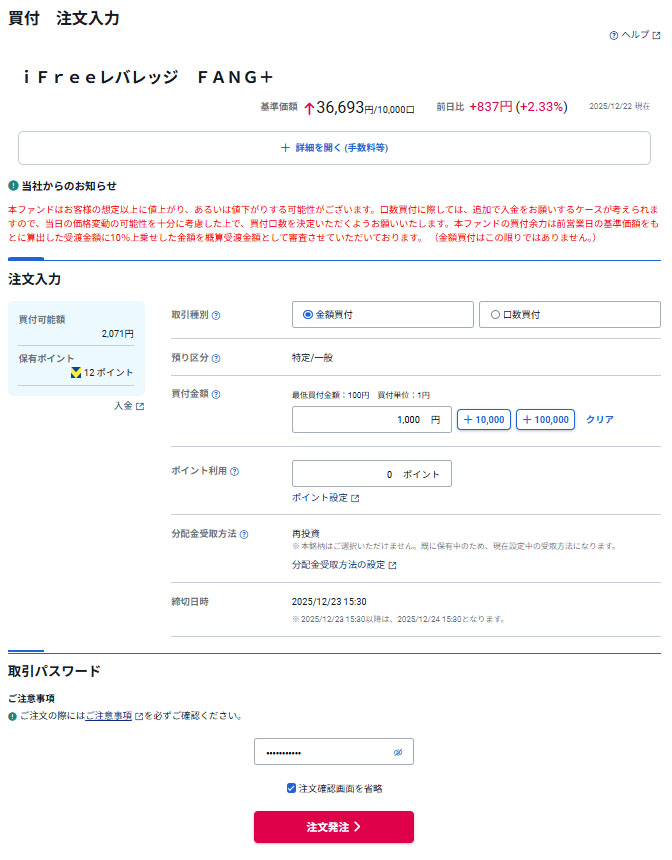Toggle password visibility eye icon
This screenshot has width=672, height=860.
point(397,752)
